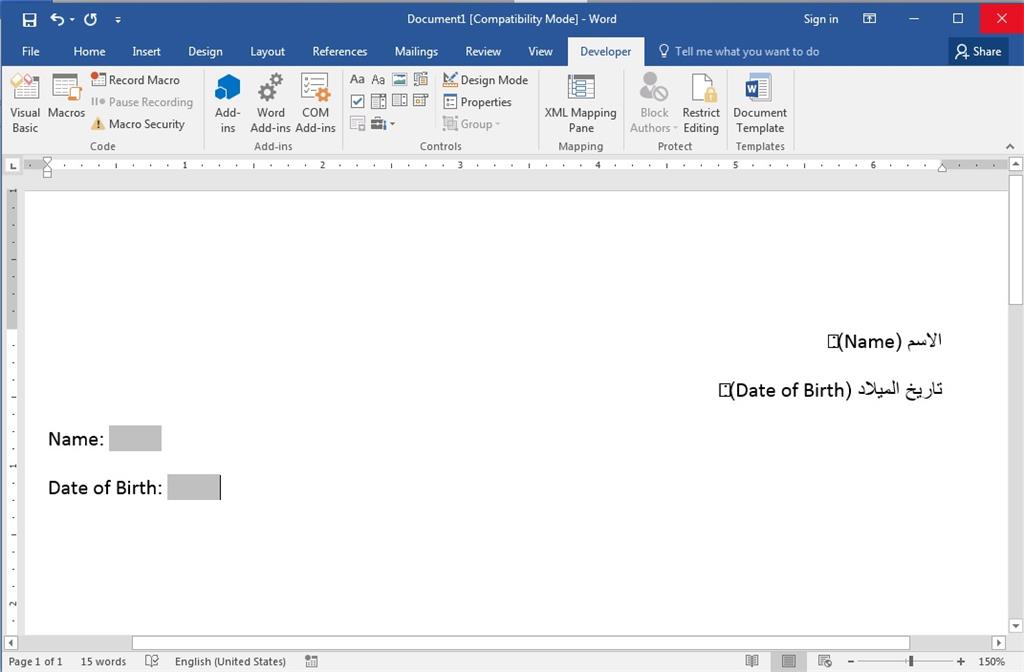Open Document Template settings
This screenshot has height=672, width=1024.
pyautogui.click(x=760, y=103)
